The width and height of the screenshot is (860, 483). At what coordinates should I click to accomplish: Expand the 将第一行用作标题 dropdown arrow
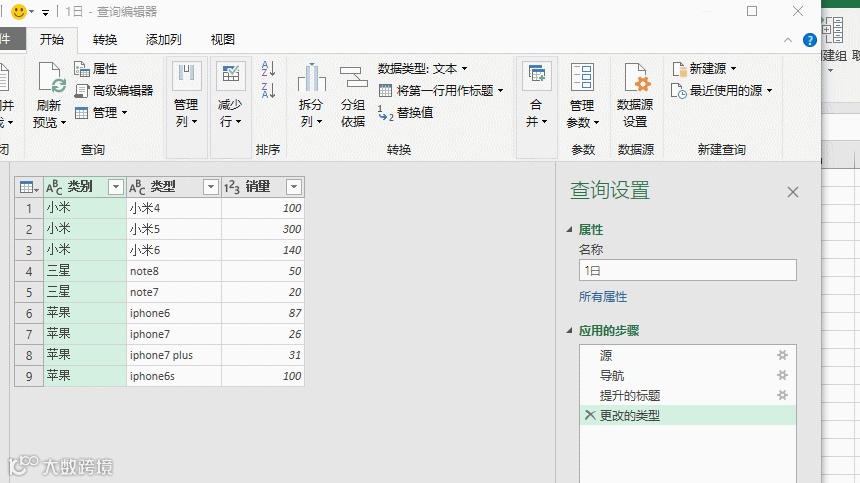point(500,90)
